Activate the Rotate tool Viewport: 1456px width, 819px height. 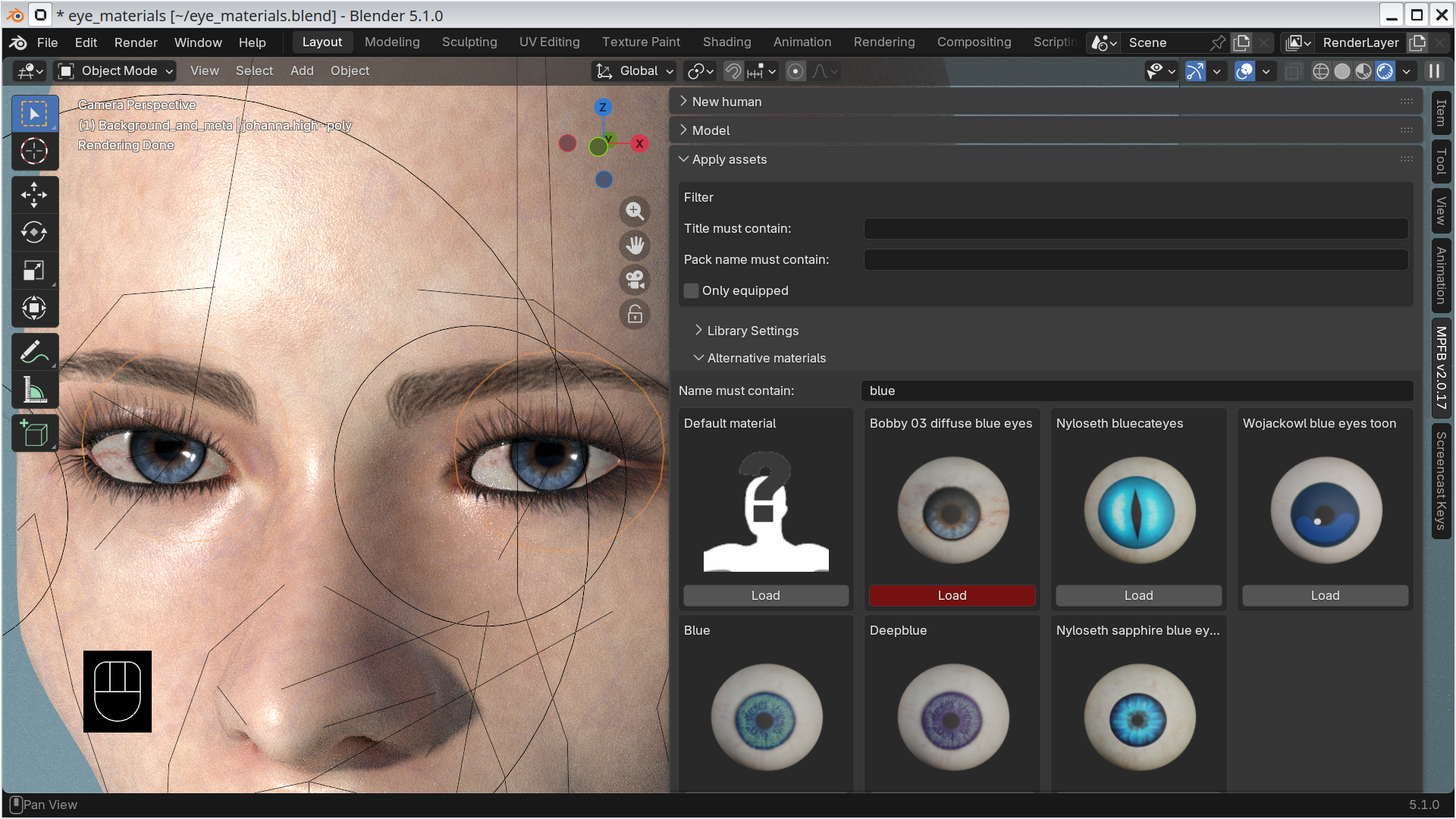coord(34,233)
